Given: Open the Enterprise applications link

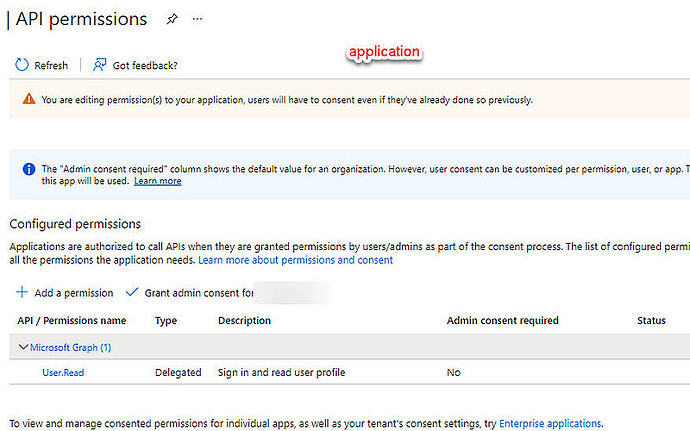Looking at the screenshot, I should click(550, 424).
